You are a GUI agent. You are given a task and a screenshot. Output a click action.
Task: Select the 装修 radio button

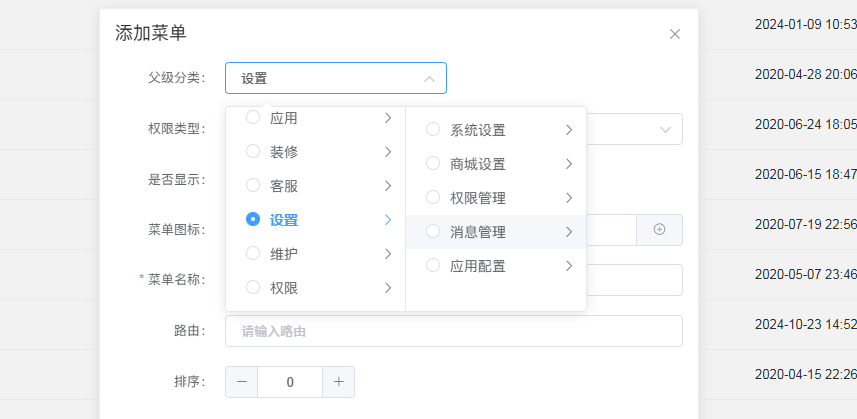253,152
